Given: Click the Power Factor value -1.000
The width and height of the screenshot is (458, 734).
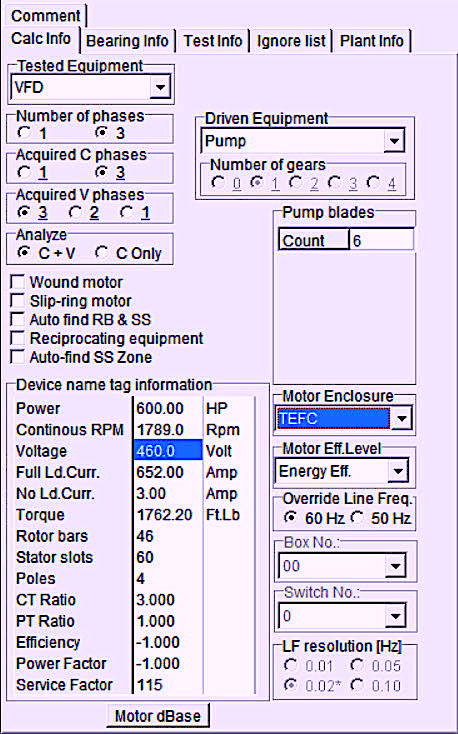Looking at the screenshot, I should coord(168,663).
